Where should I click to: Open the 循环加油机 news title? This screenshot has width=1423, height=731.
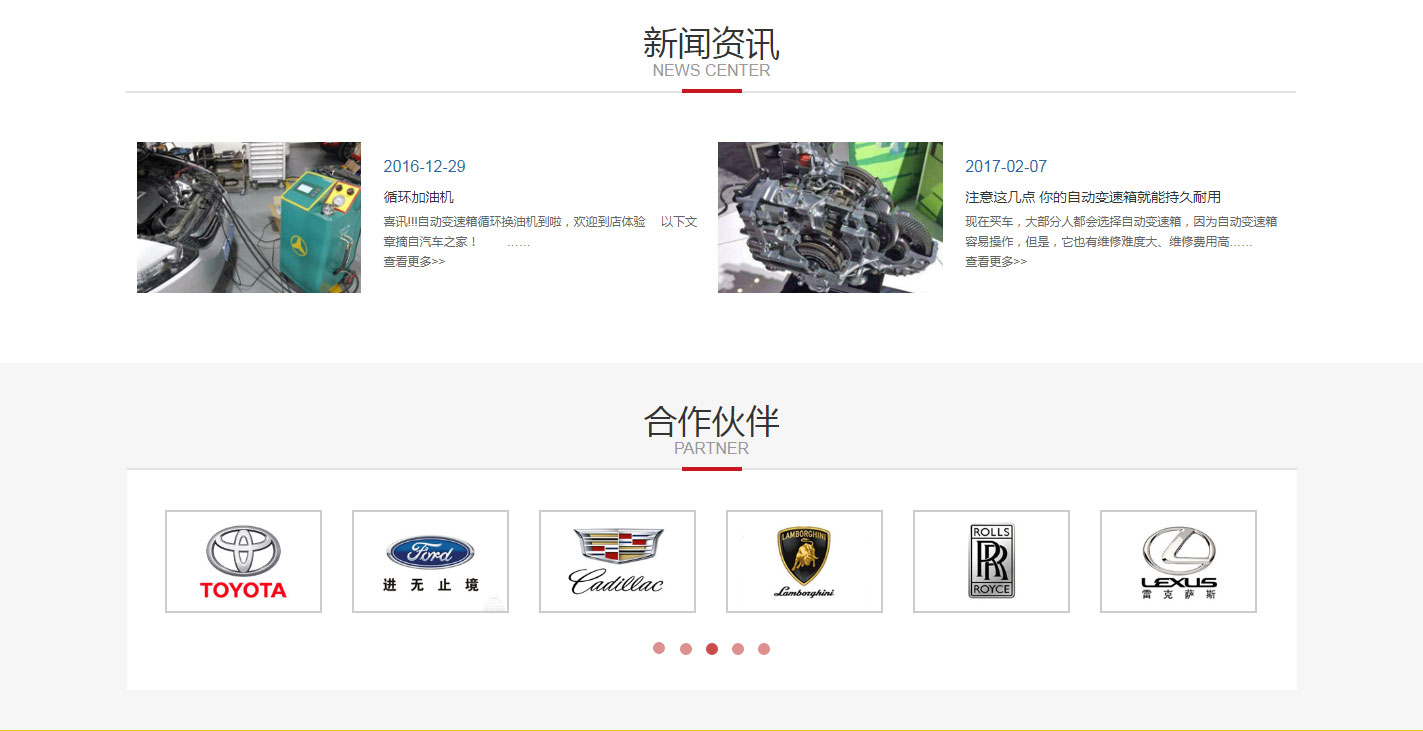(x=418, y=197)
